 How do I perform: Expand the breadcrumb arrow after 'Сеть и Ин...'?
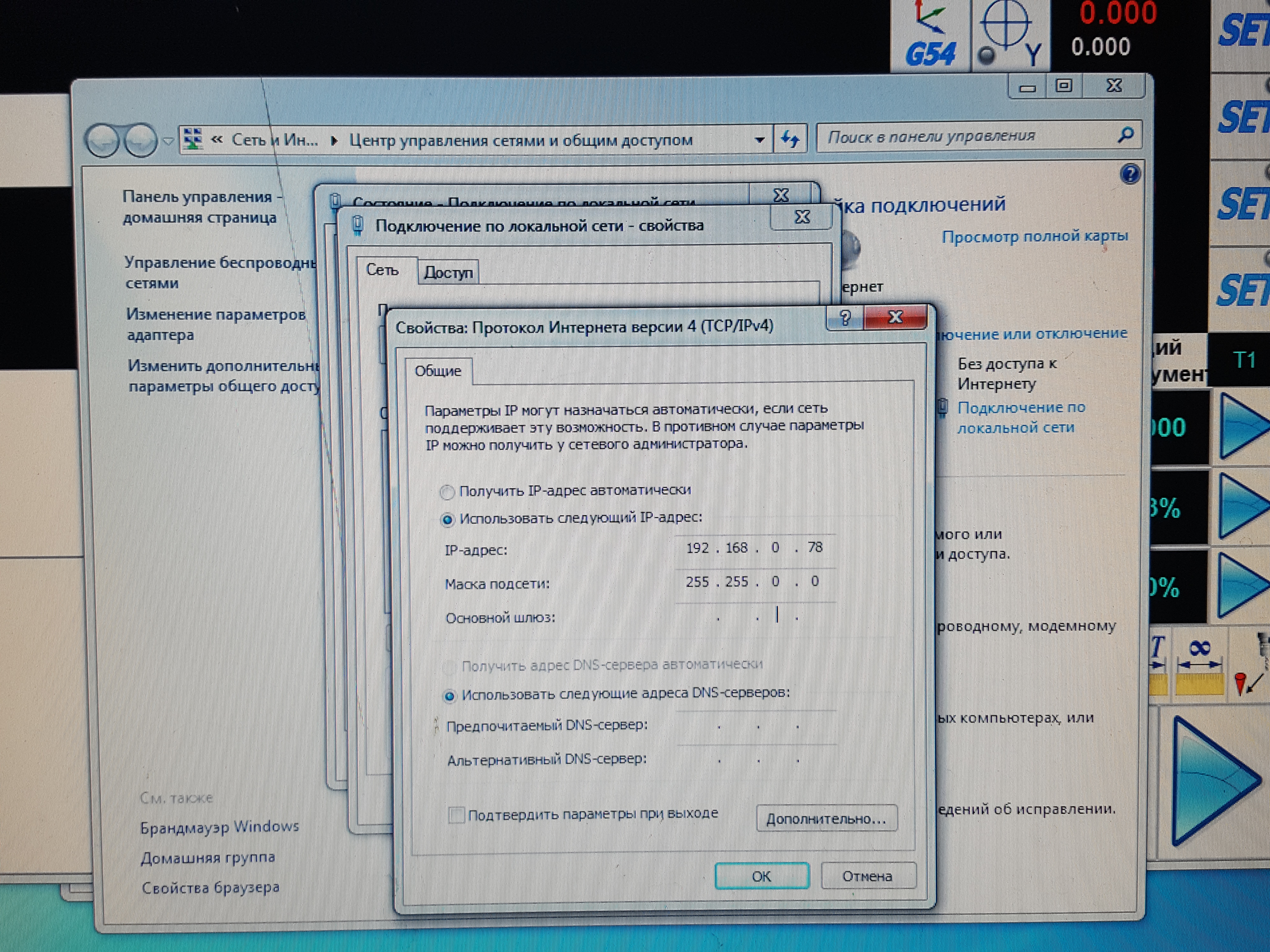point(334,141)
